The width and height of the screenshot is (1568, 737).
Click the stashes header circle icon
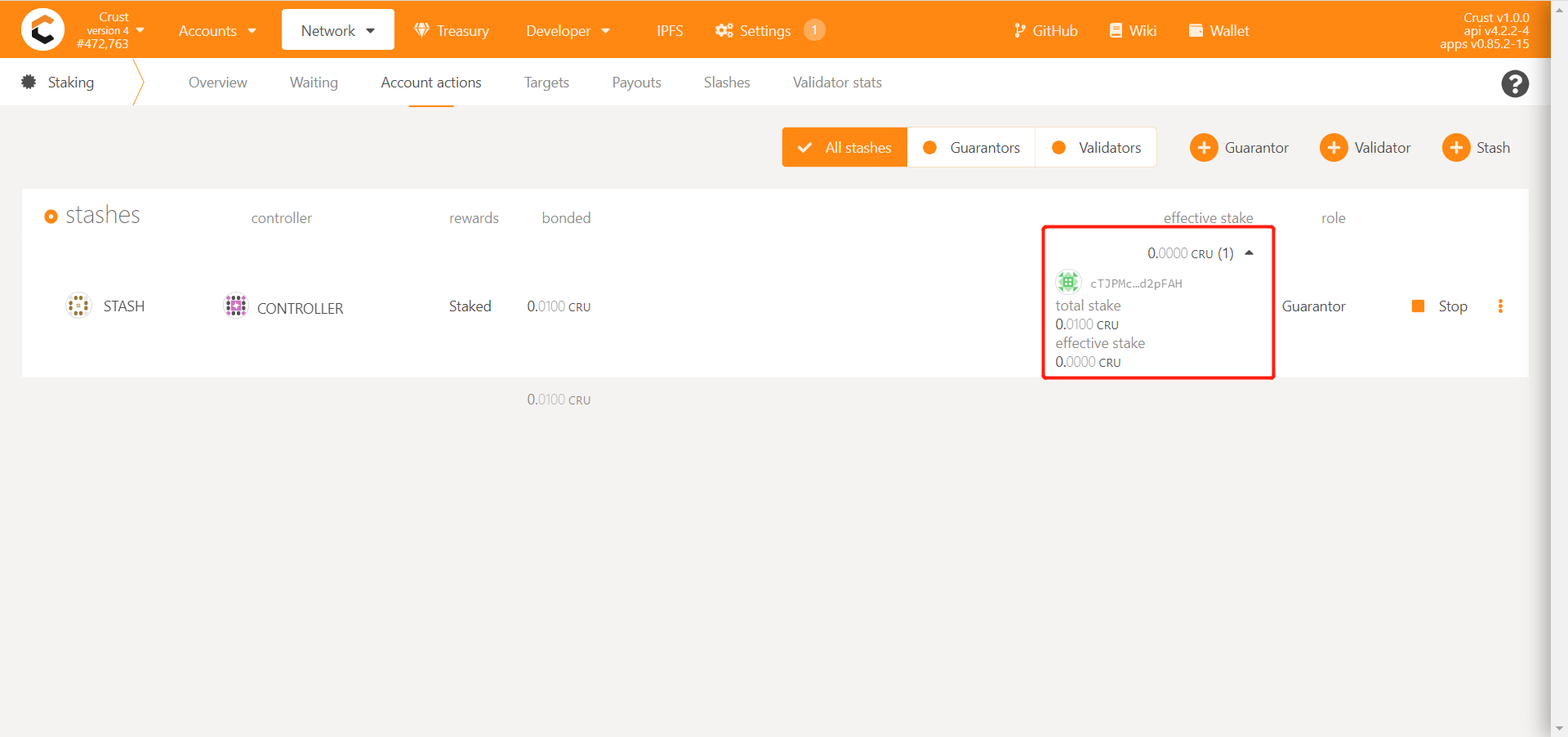[51, 217]
